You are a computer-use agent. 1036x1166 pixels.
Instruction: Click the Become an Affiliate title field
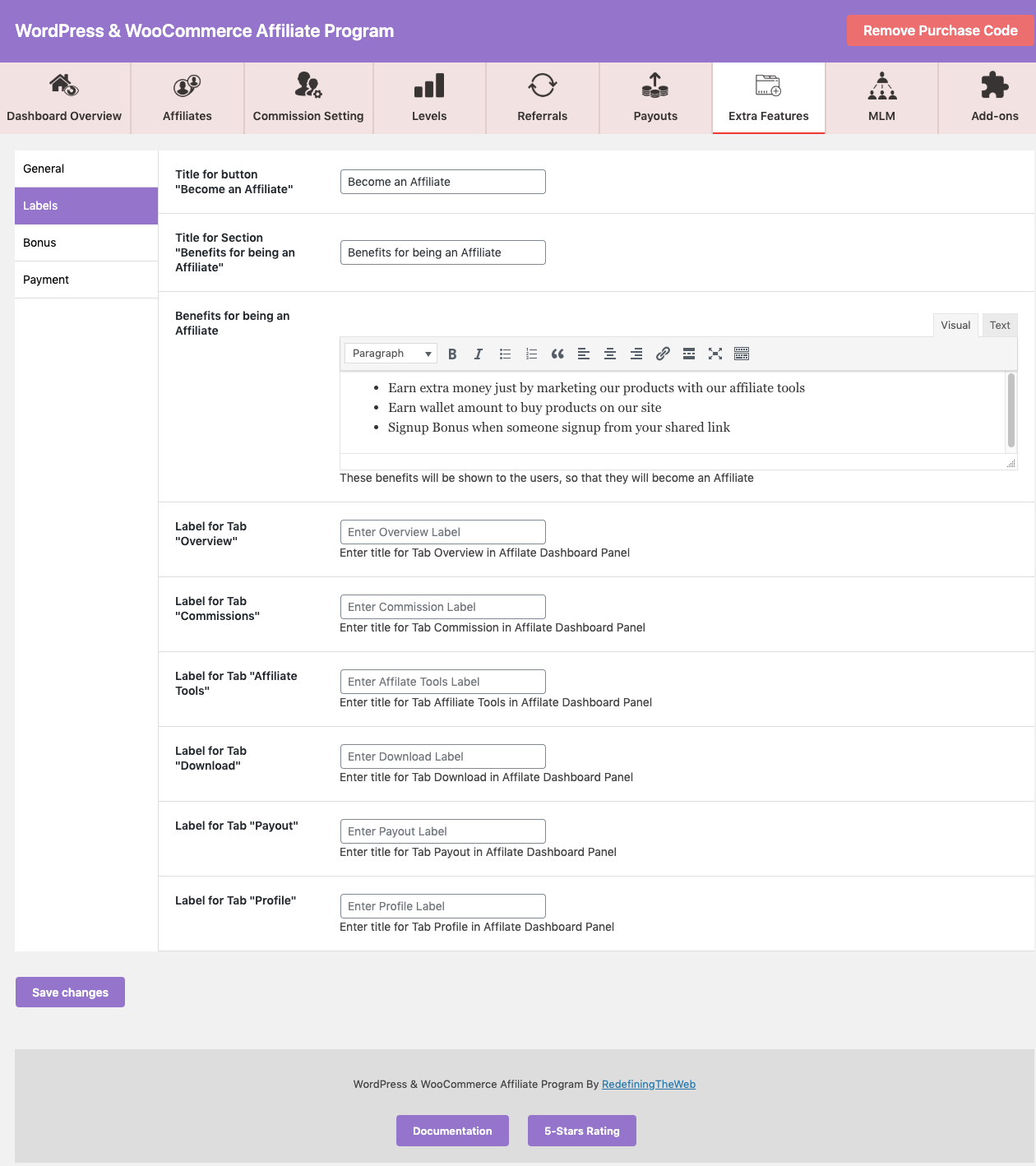(443, 182)
